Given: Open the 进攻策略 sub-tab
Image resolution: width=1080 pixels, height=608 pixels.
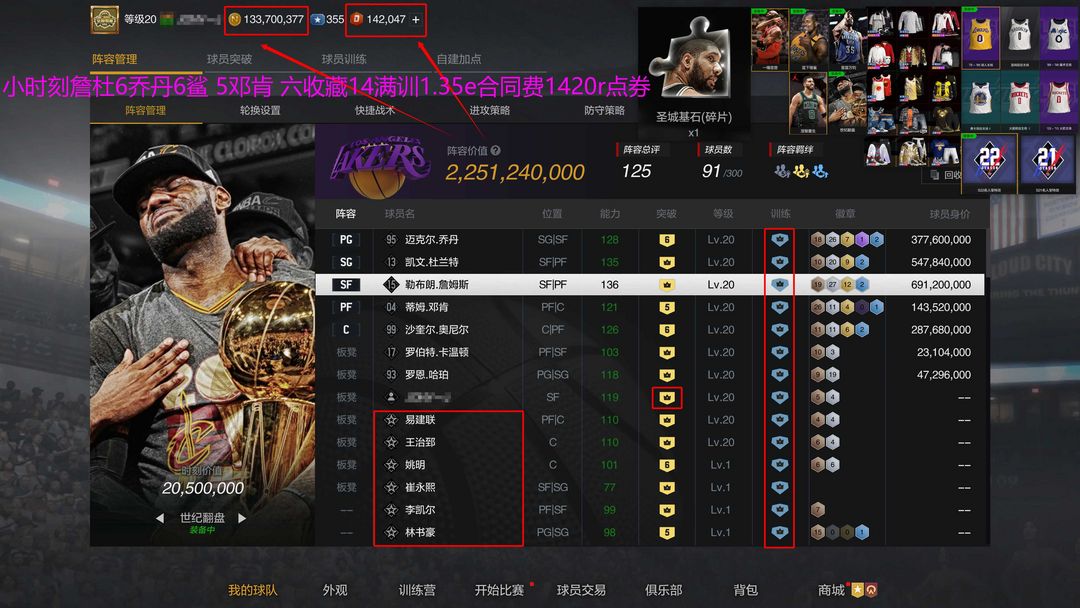Looking at the screenshot, I should coord(489,110).
